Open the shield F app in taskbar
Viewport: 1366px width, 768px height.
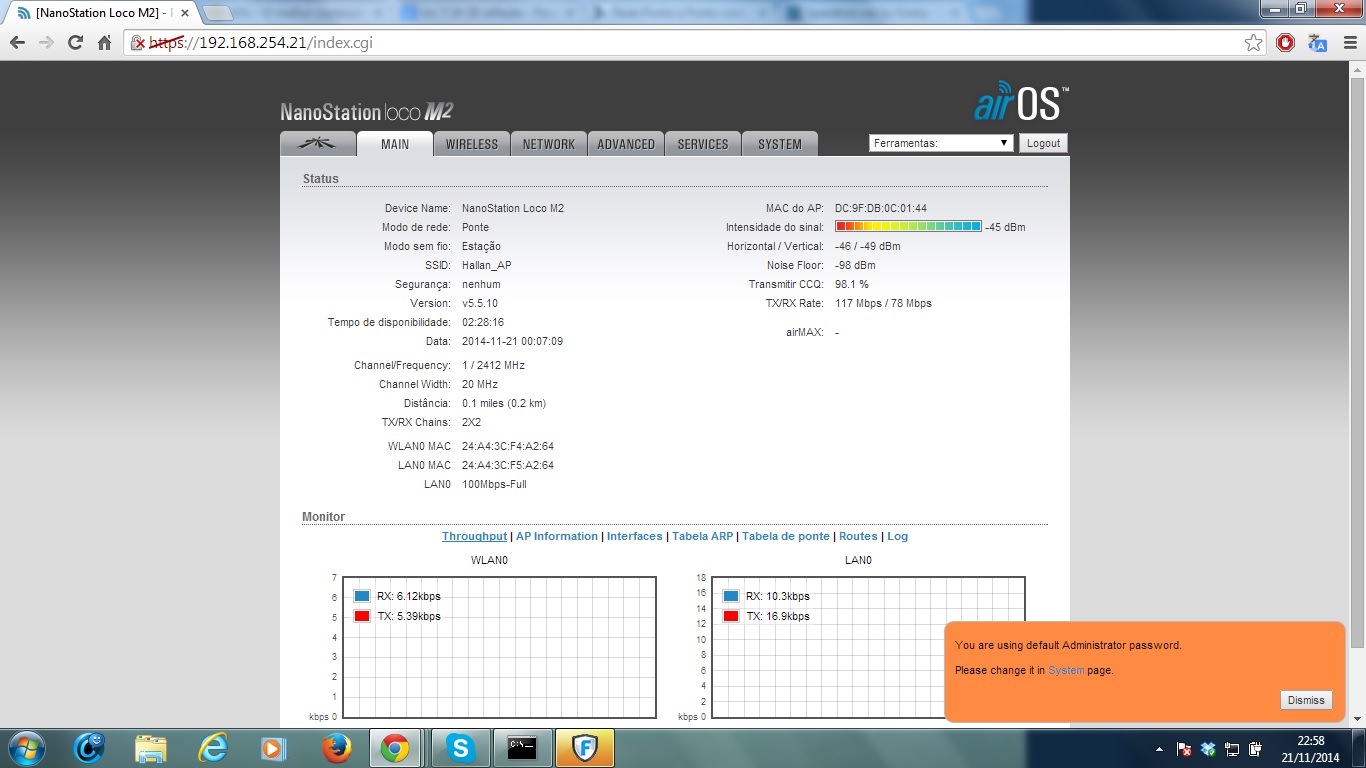point(584,748)
